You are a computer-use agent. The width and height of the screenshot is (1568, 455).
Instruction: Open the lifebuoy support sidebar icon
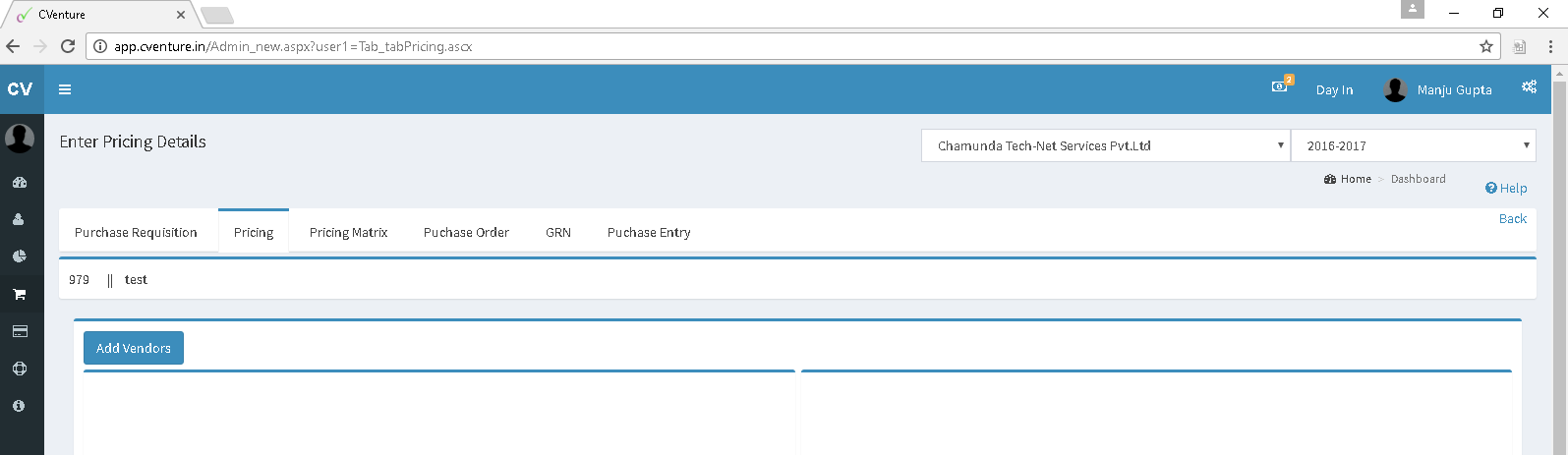tap(19, 369)
